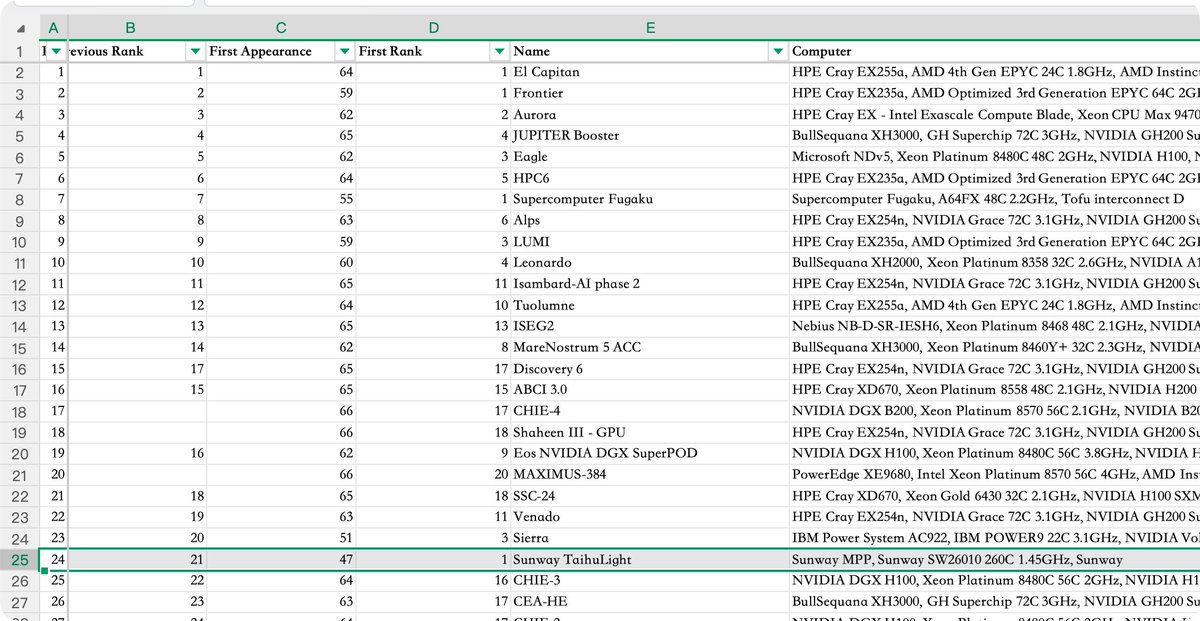Select the El Capitan name cell
The height and width of the screenshot is (621, 1200).
tap(650, 72)
